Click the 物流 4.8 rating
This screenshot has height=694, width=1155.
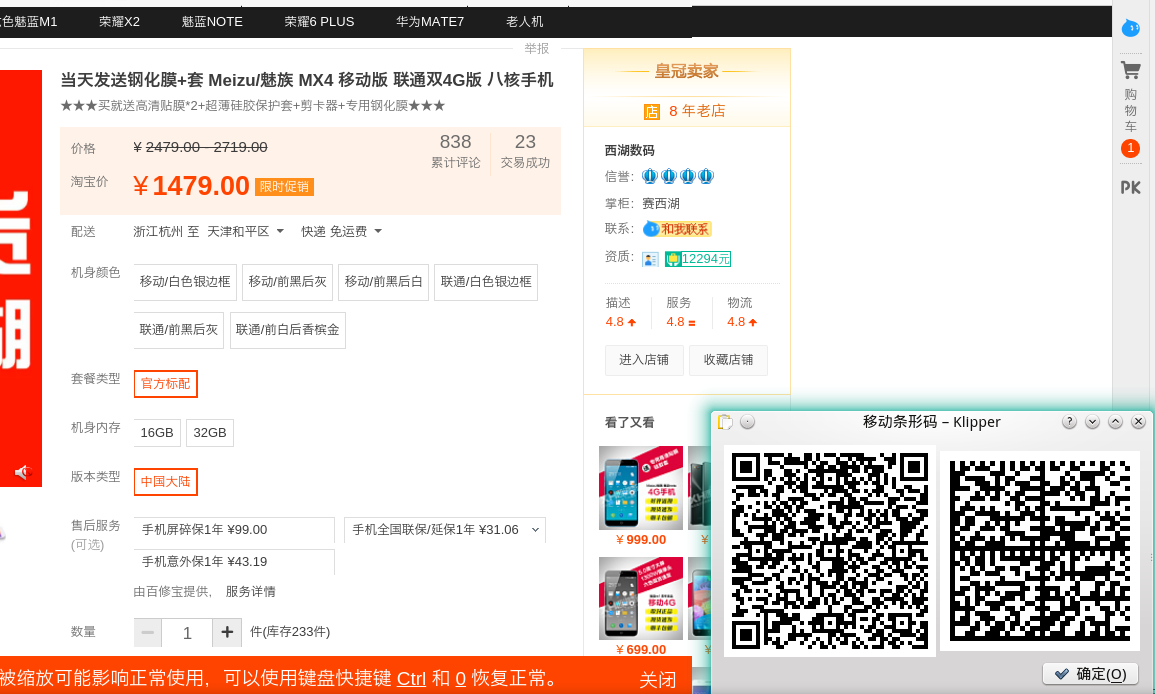tap(742, 312)
